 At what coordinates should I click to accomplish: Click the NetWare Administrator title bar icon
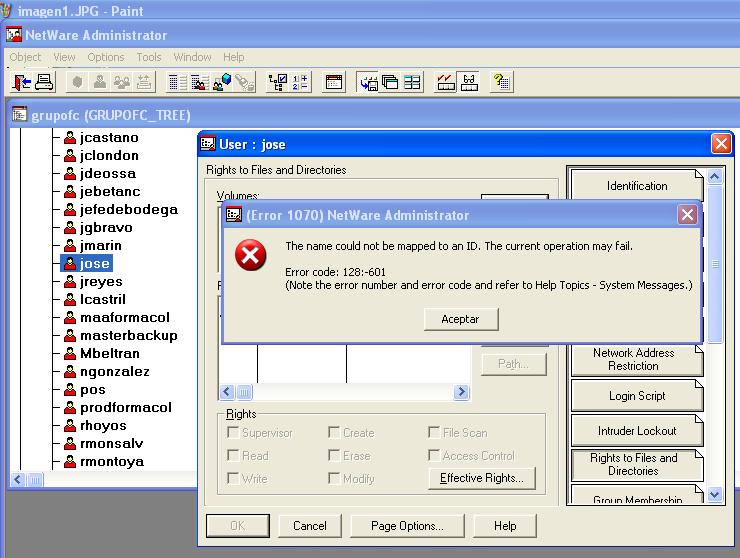tap(14, 34)
